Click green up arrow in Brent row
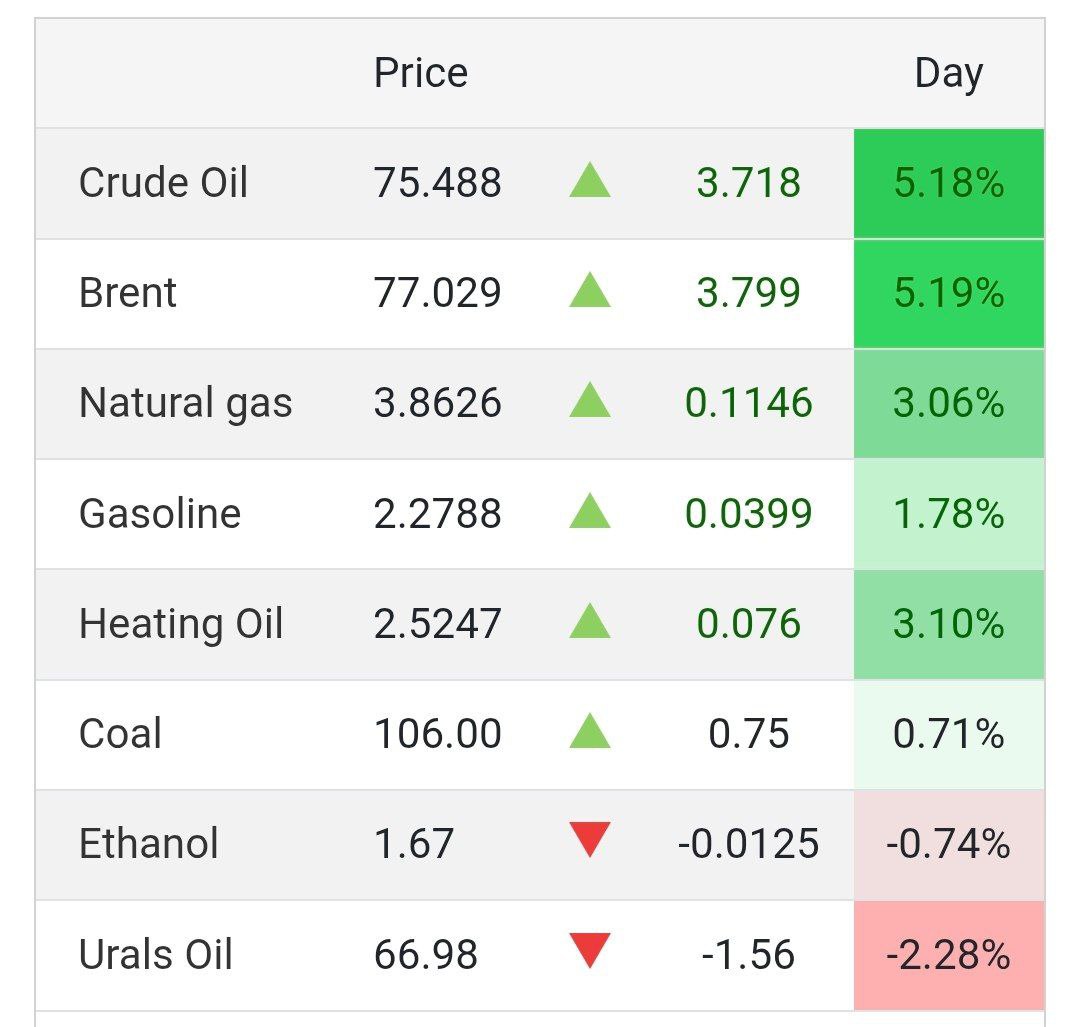 pyautogui.click(x=589, y=292)
